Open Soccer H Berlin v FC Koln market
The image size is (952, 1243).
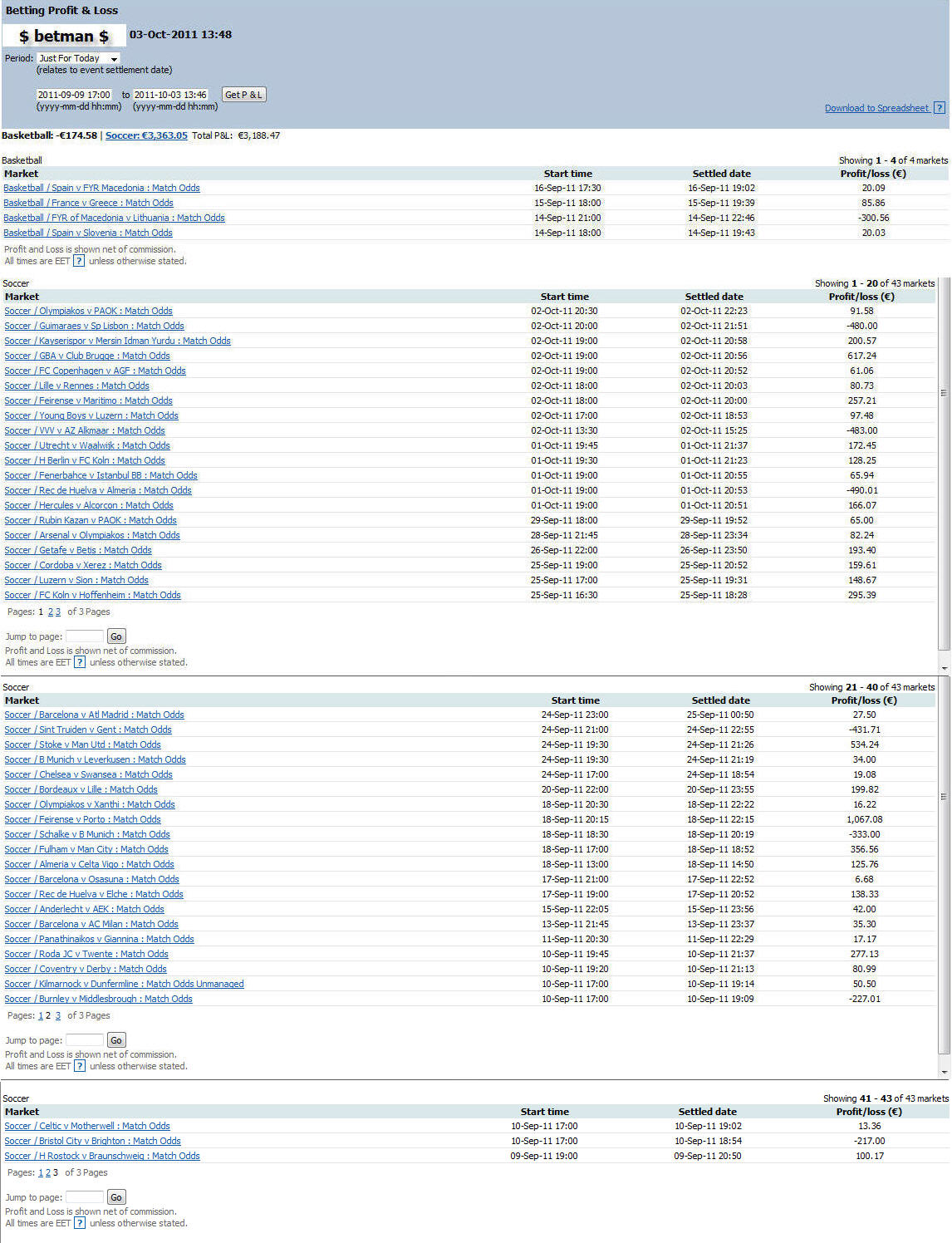click(x=85, y=460)
